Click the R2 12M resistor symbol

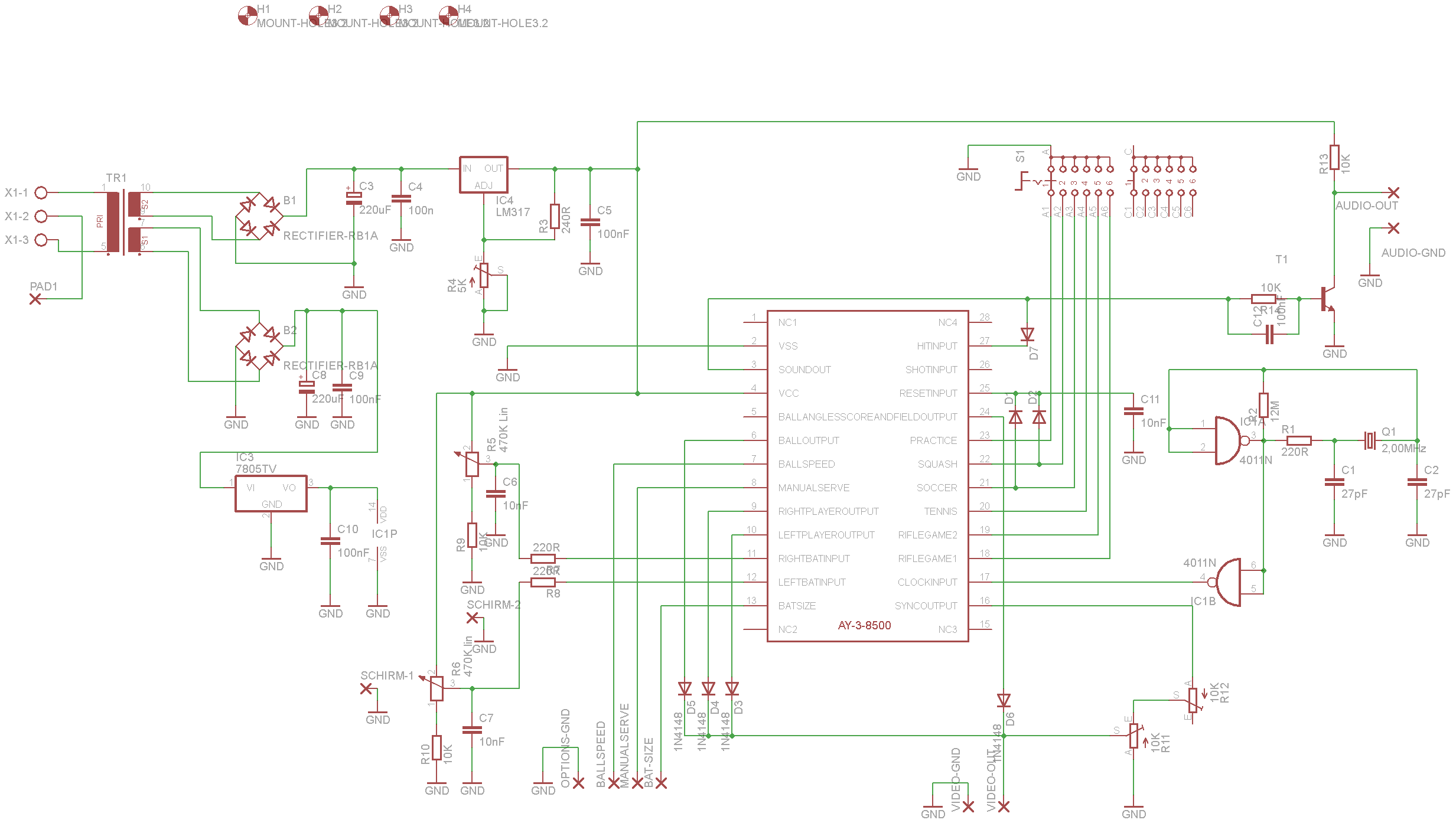coord(1263,405)
